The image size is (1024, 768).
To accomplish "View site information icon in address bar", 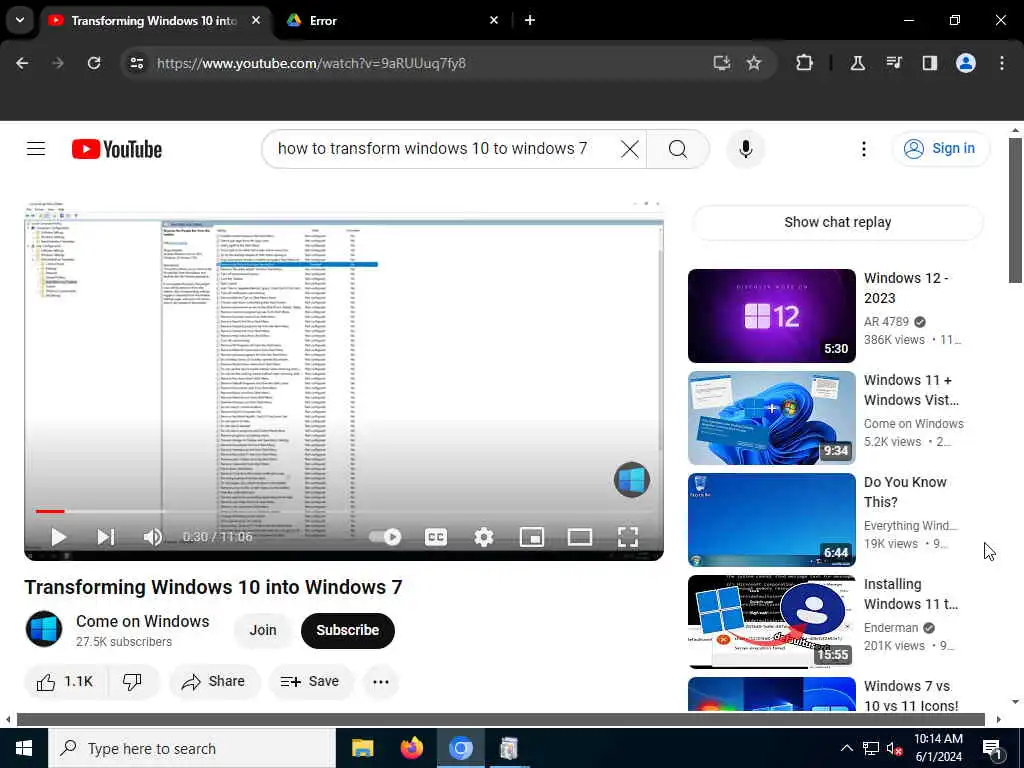I will pos(136,63).
